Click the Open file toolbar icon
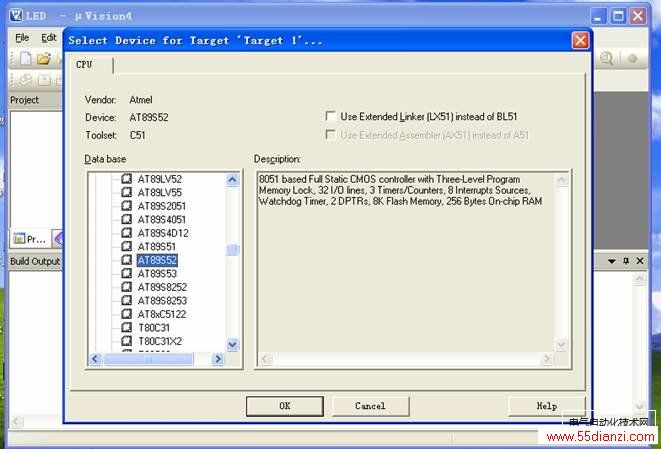This screenshot has width=661, height=449. click(43, 58)
